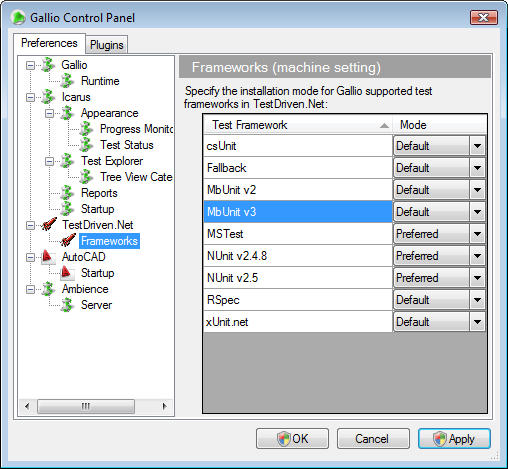This screenshot has width=508, height=469.
Task: Collapse the Test Explorer tree node
Action: 49,161
